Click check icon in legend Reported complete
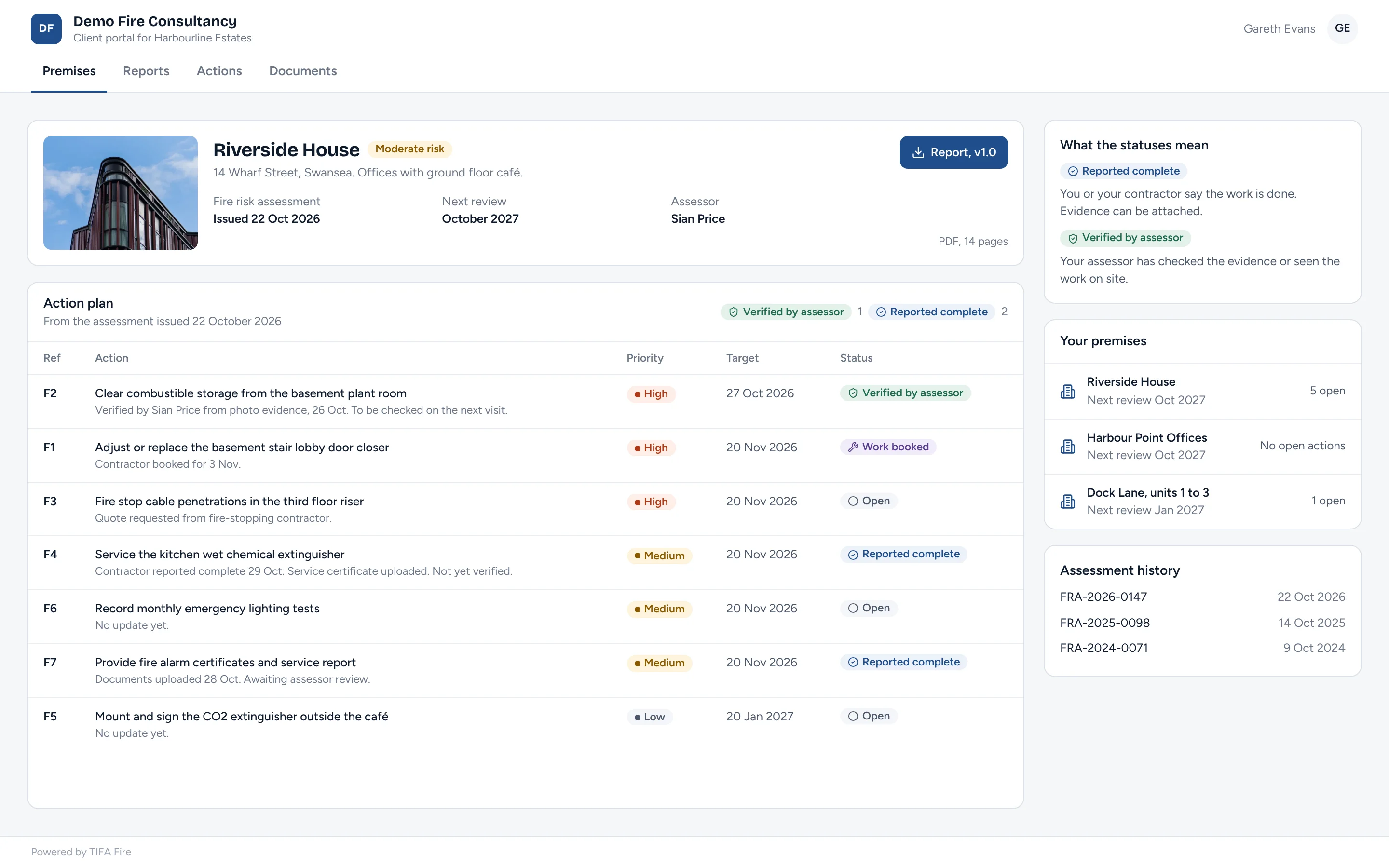1389x868 pixels. coord(1073,171)
